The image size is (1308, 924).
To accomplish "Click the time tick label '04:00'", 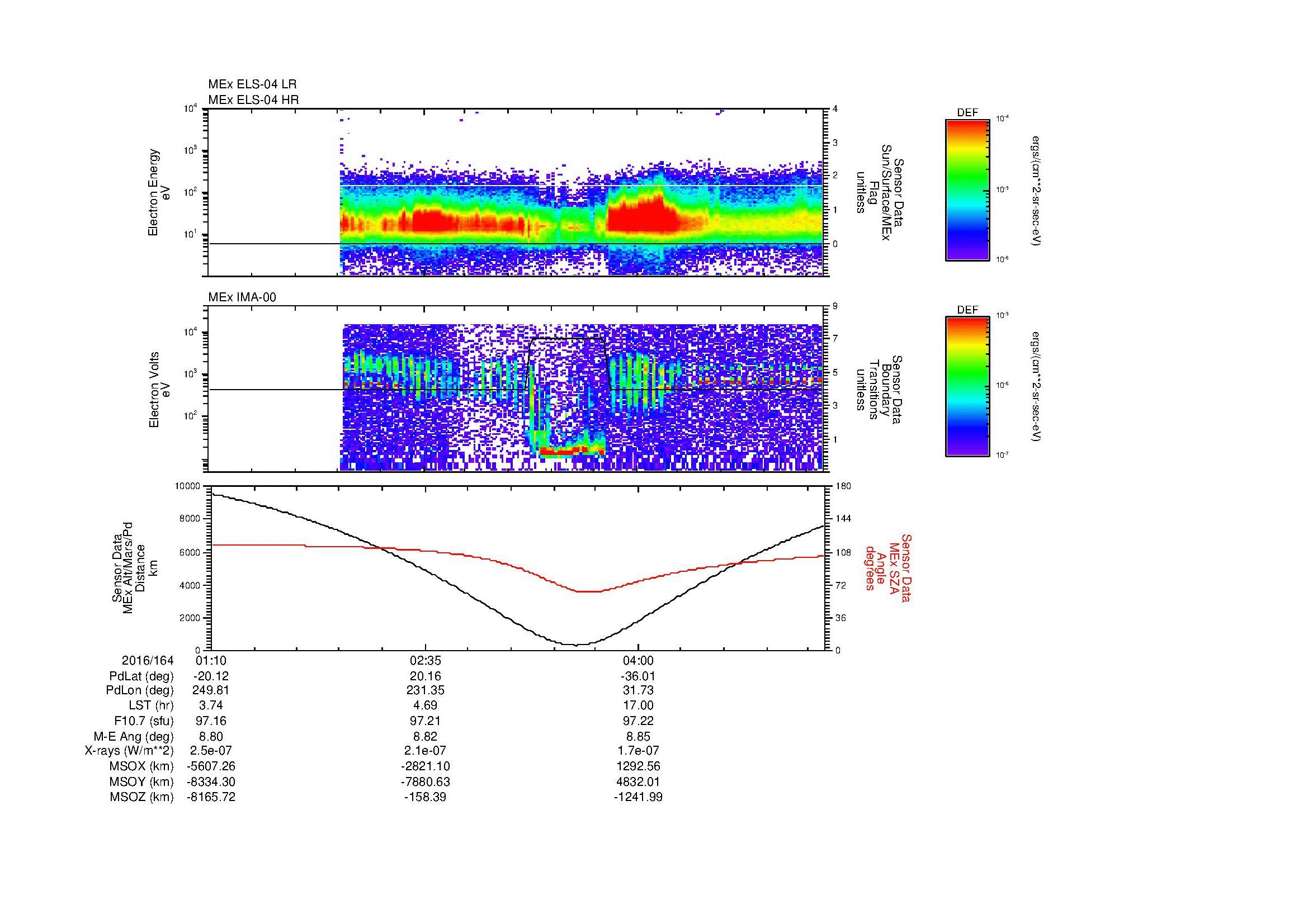I will 638,660.
